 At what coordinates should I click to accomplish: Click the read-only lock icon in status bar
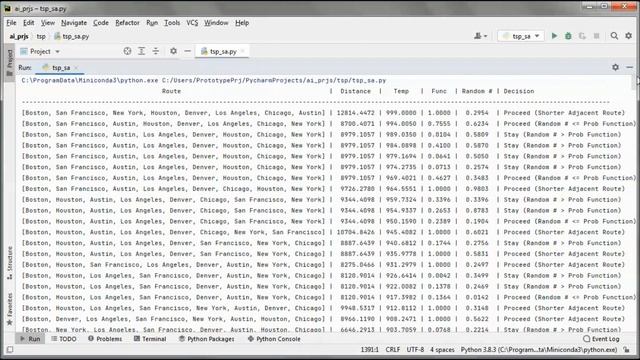click(x=627, y=350)
